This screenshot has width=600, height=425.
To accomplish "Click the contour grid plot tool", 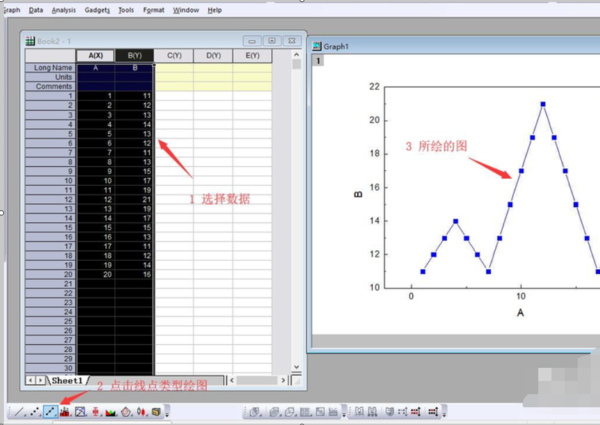I will (x=305, y=412).
